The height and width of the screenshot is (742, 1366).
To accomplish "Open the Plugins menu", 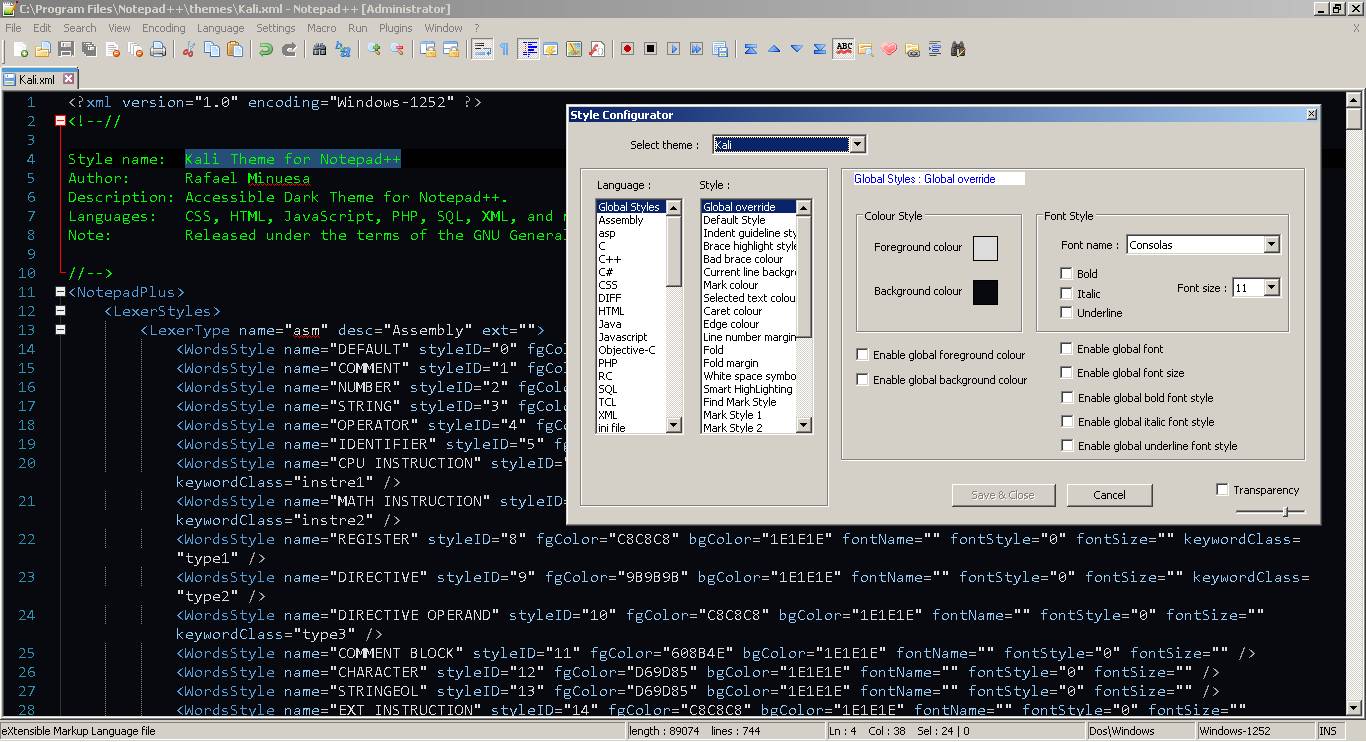I will click(x=396, y=28).
